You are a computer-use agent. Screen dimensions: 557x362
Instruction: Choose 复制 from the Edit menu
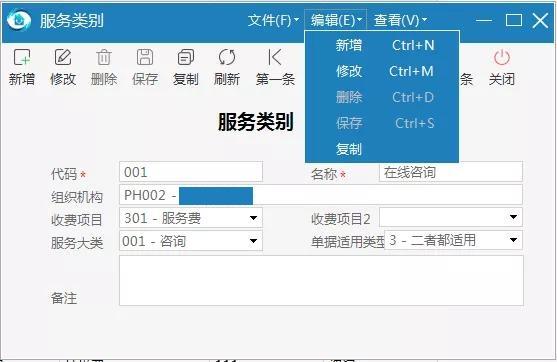click(382, 149)
